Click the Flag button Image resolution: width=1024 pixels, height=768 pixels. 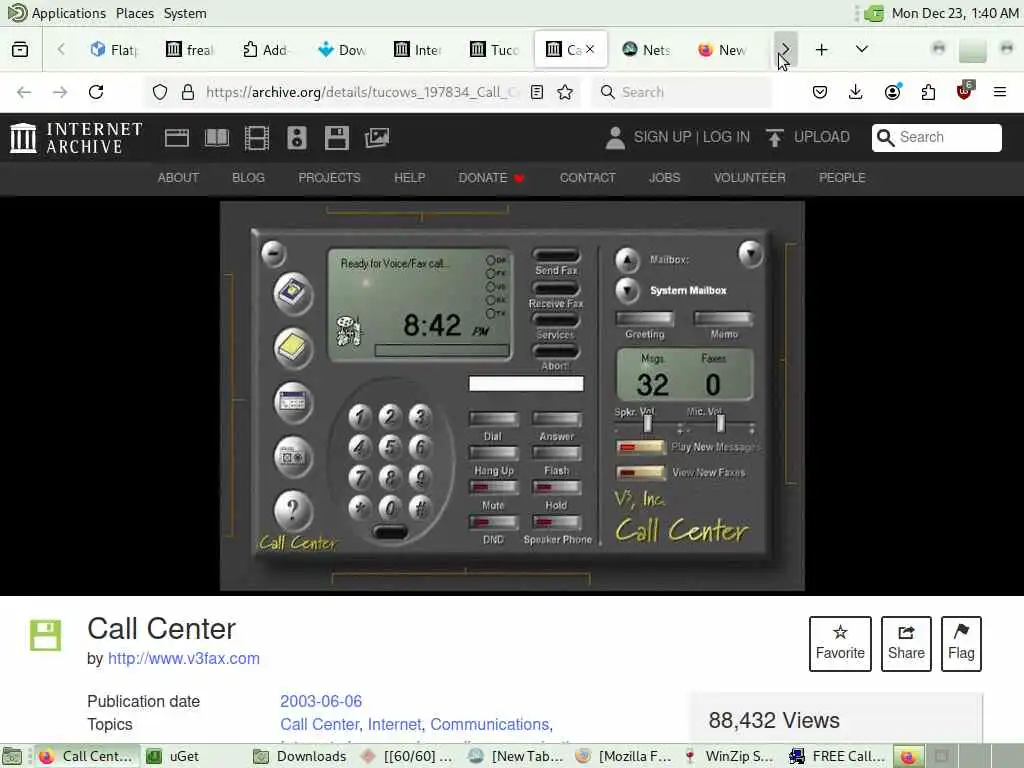click(x=961, y=644)
